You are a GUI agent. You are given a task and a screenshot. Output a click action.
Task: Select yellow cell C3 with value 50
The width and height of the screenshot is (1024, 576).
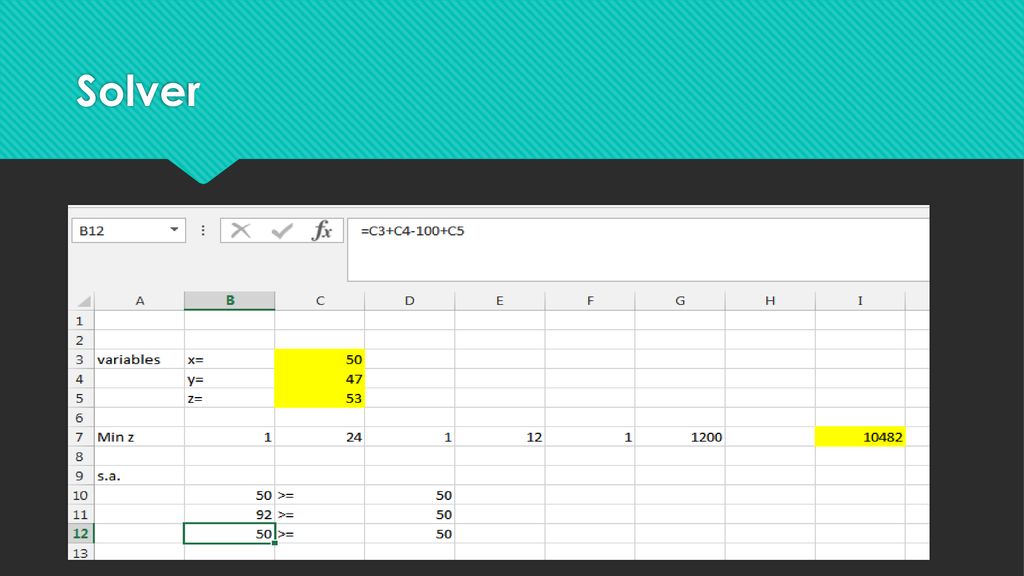click(x=319, y=359)
